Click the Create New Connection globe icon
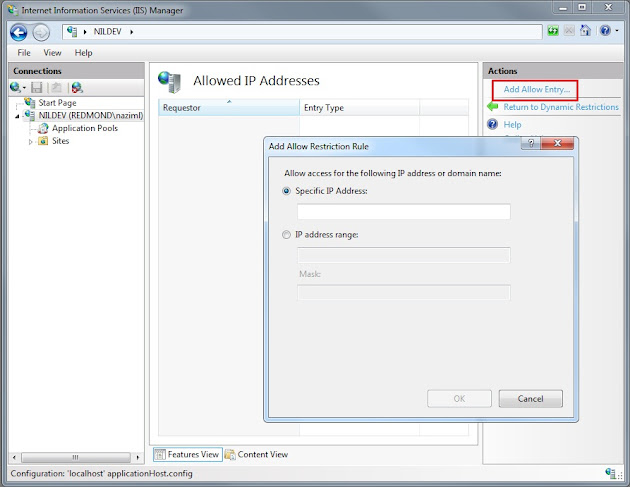The height and width of the screenshot is (487, 630). (16, 87)
